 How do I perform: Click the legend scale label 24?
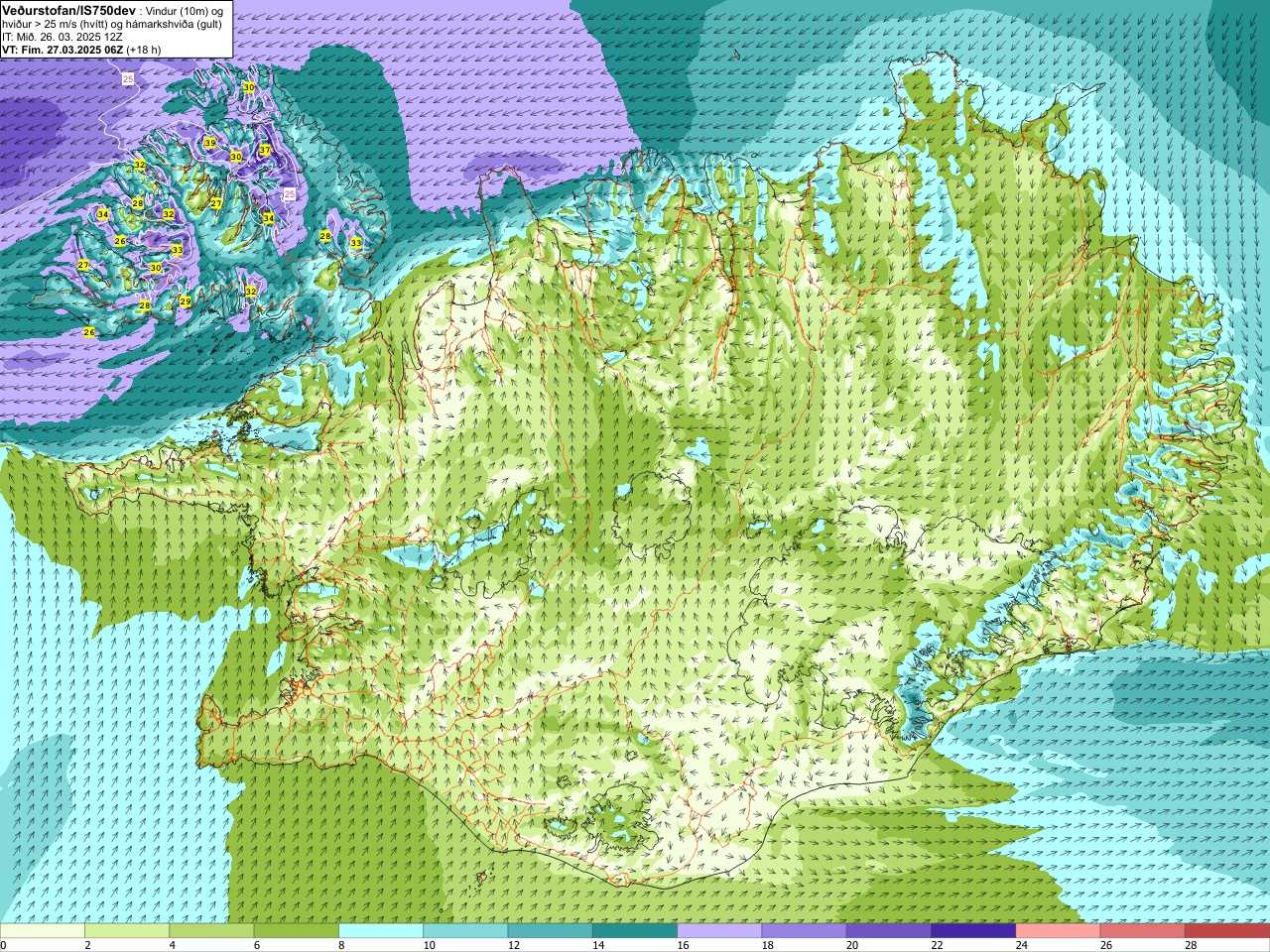coord(1021,945)
